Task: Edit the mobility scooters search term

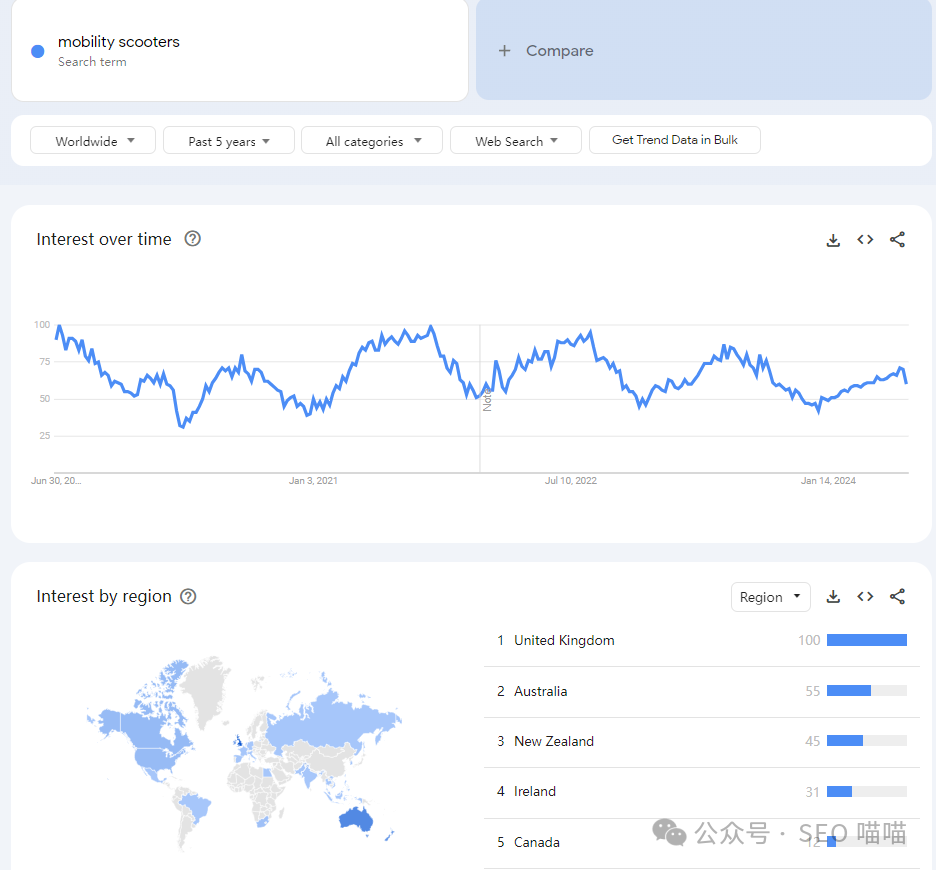Action: click(x=119, y=42)
